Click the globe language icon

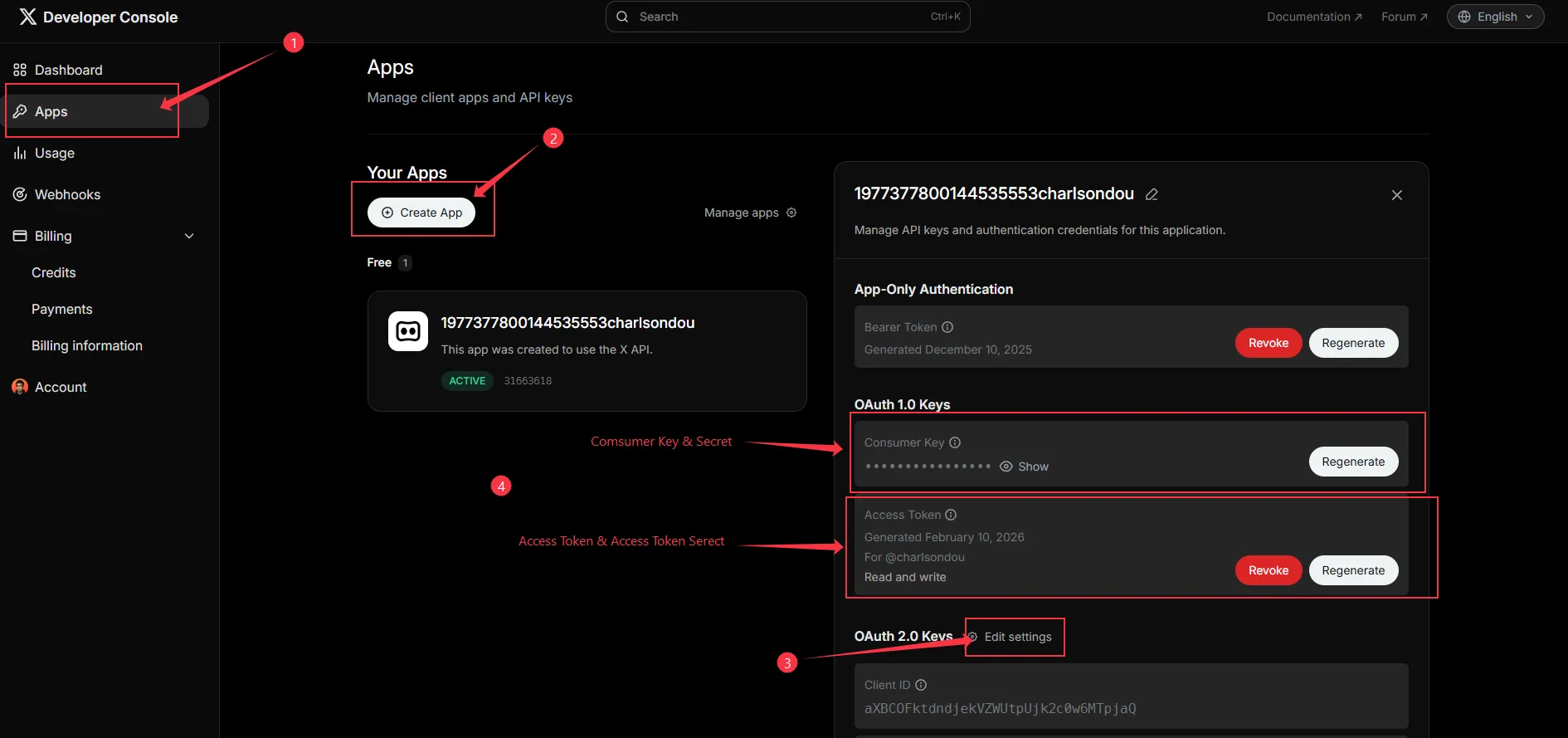coord(1464,17)
